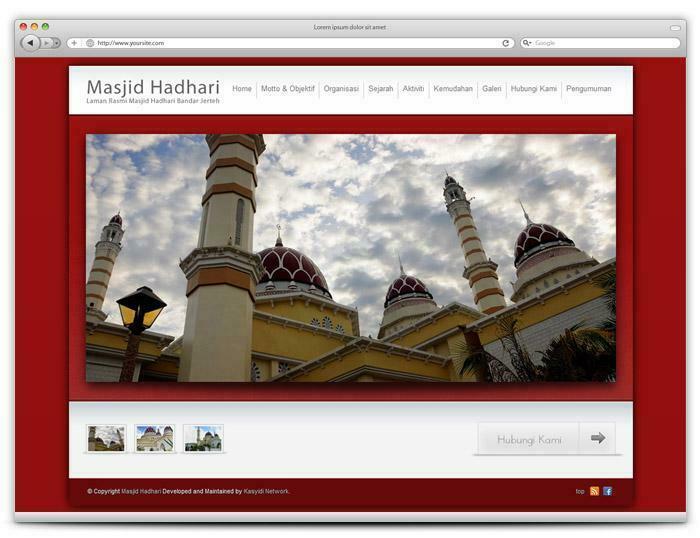The height and width of the screenshot is (538, 700).
Task: Open the Home menu item
Action: coord(242,89)
